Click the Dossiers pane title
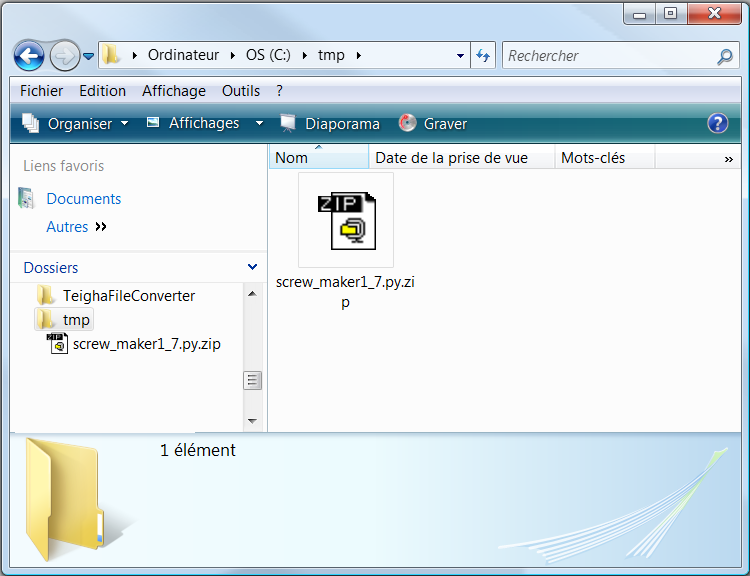The height and width of the screenshot is (576, 750). [51, 267]
